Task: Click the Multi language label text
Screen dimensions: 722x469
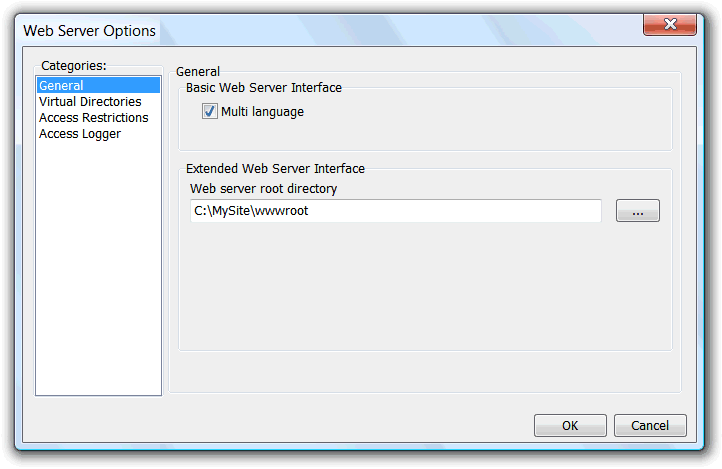Action: click(x=262, y=112)
